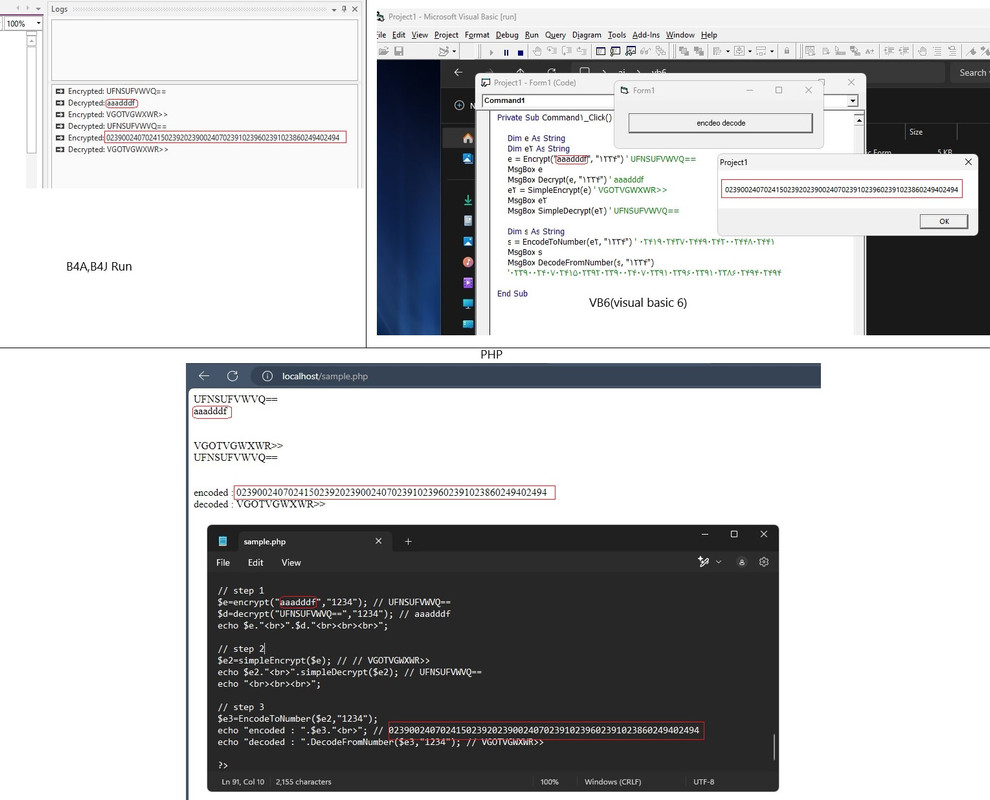Click the VB6 Locals Window toolbar icon
This screenshot has height=800, width=990.
tap(600, 51)
